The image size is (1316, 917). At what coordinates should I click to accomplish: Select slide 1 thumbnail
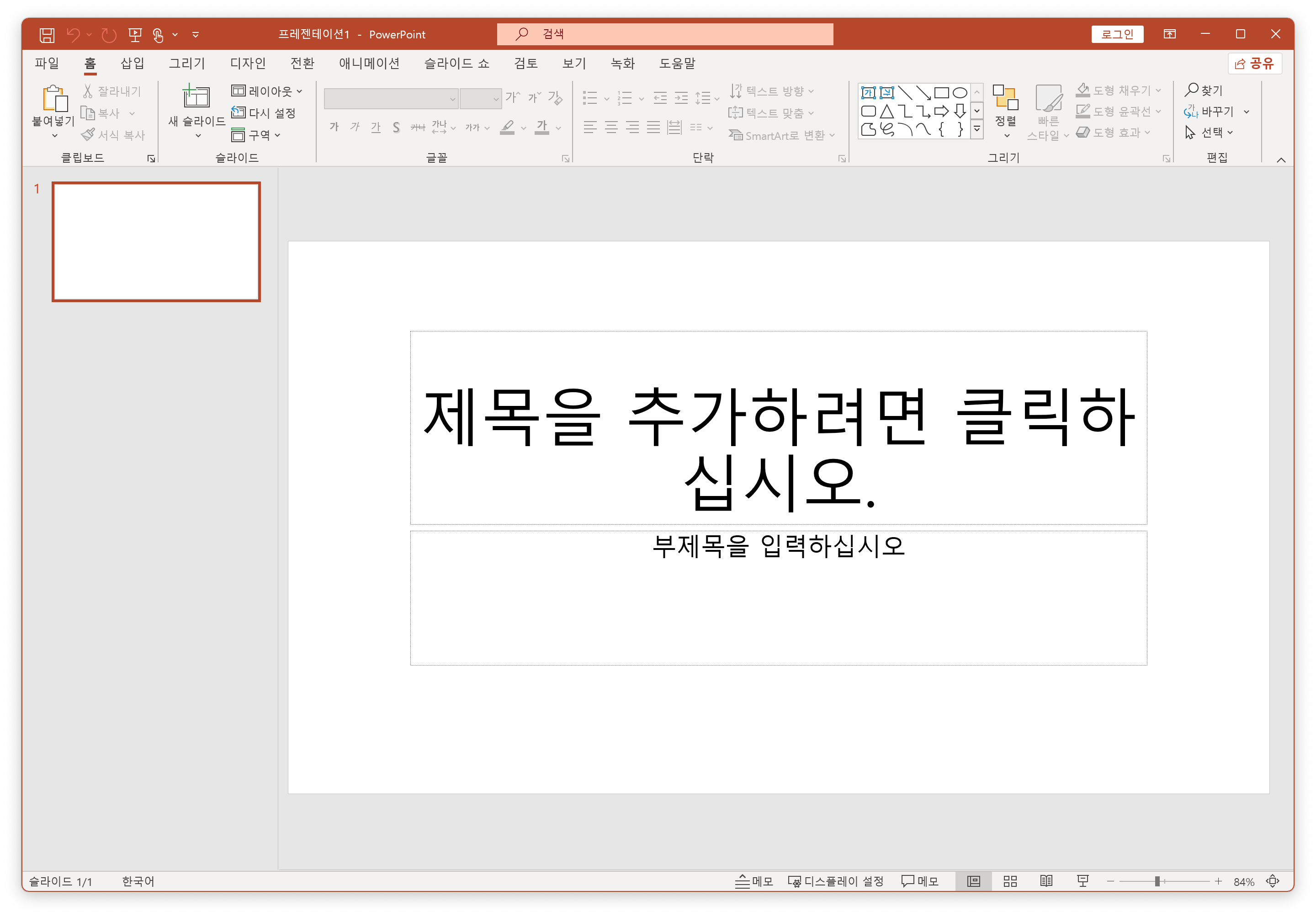point(156,241)
